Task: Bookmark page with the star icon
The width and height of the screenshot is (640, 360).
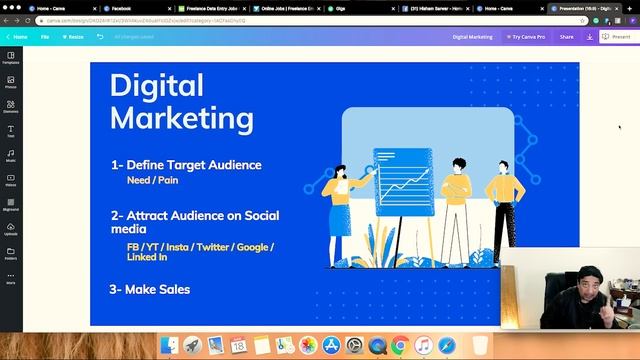Action: coord(582,20)
